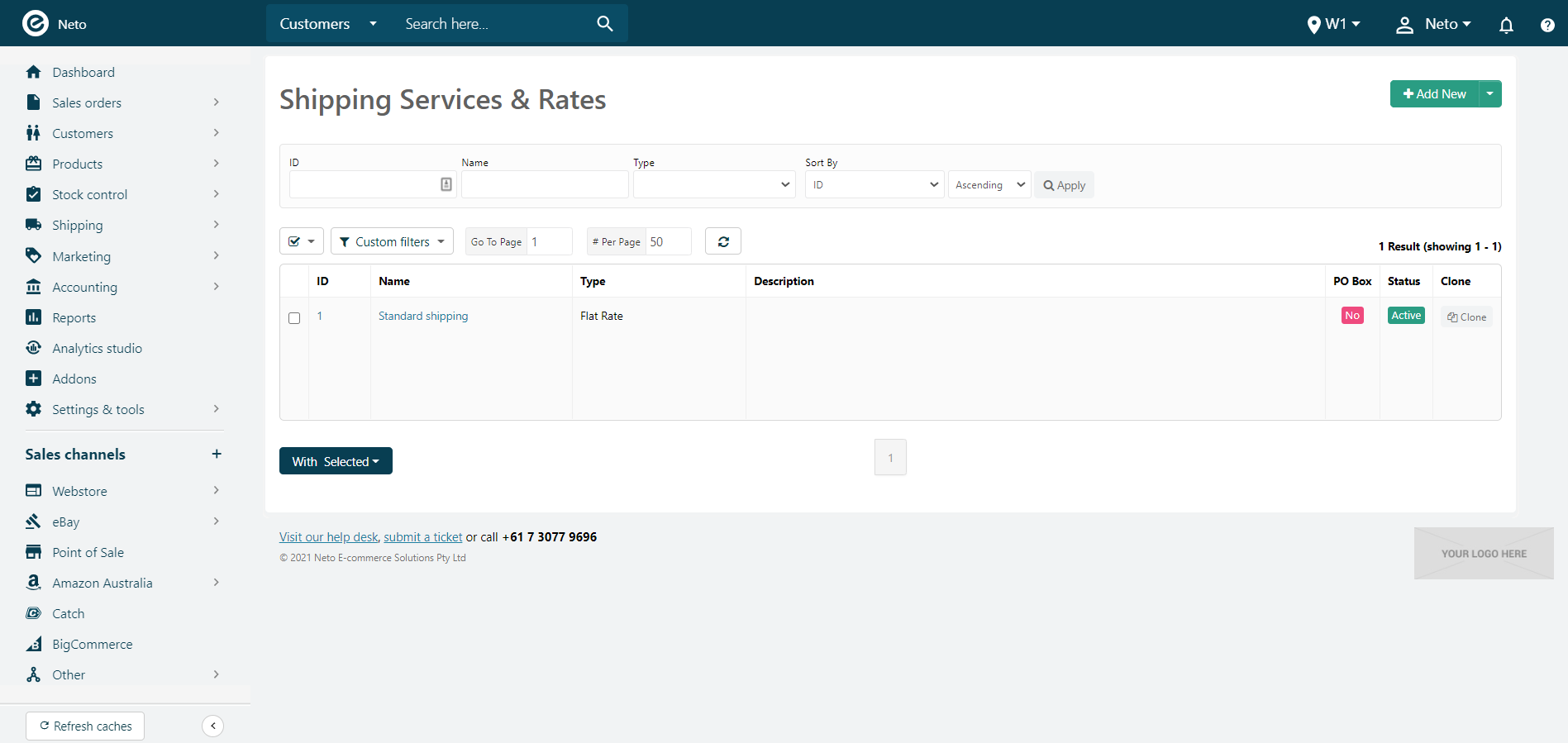The image size is (1568, 743).
Task: Click the Apply filter button
Action: pos(1064,185)
